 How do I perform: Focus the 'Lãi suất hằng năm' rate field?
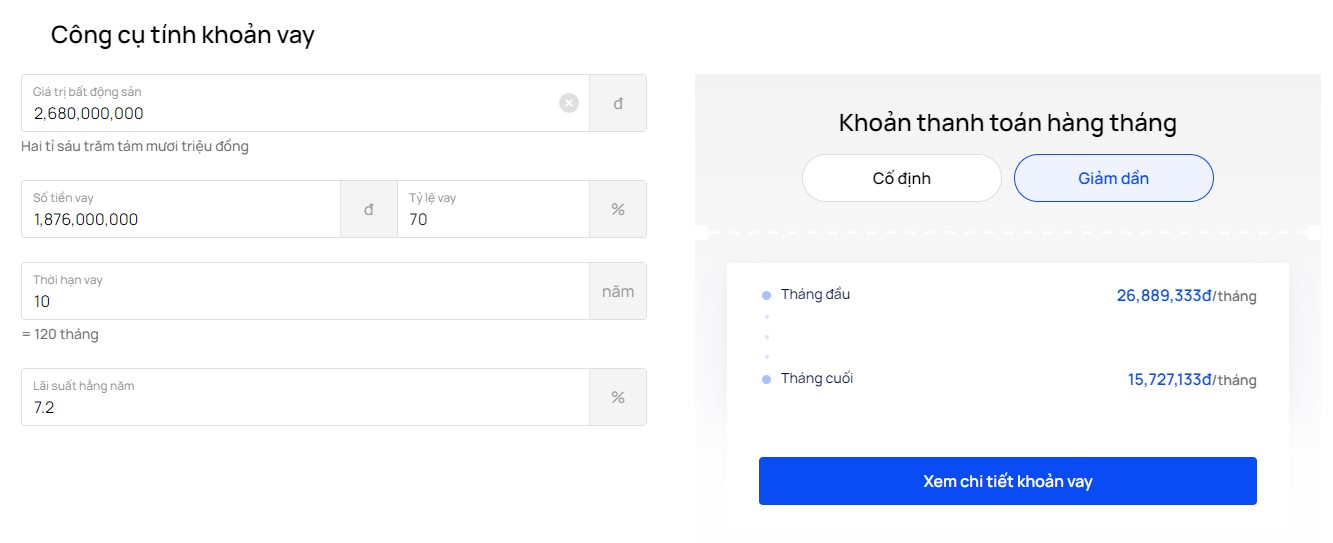coord(305,397)
